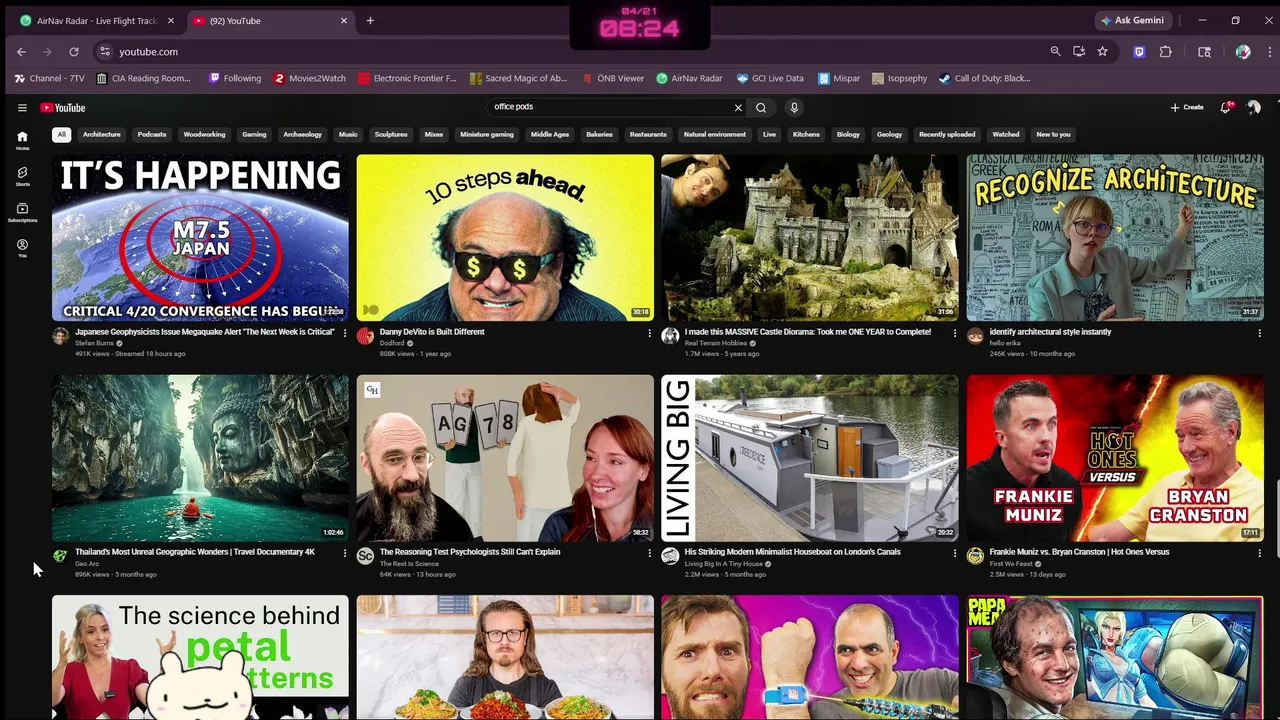This screenshot has width=1280, height=720.
Task: Open options for identify architectural style video
Action: [1259, 333]
